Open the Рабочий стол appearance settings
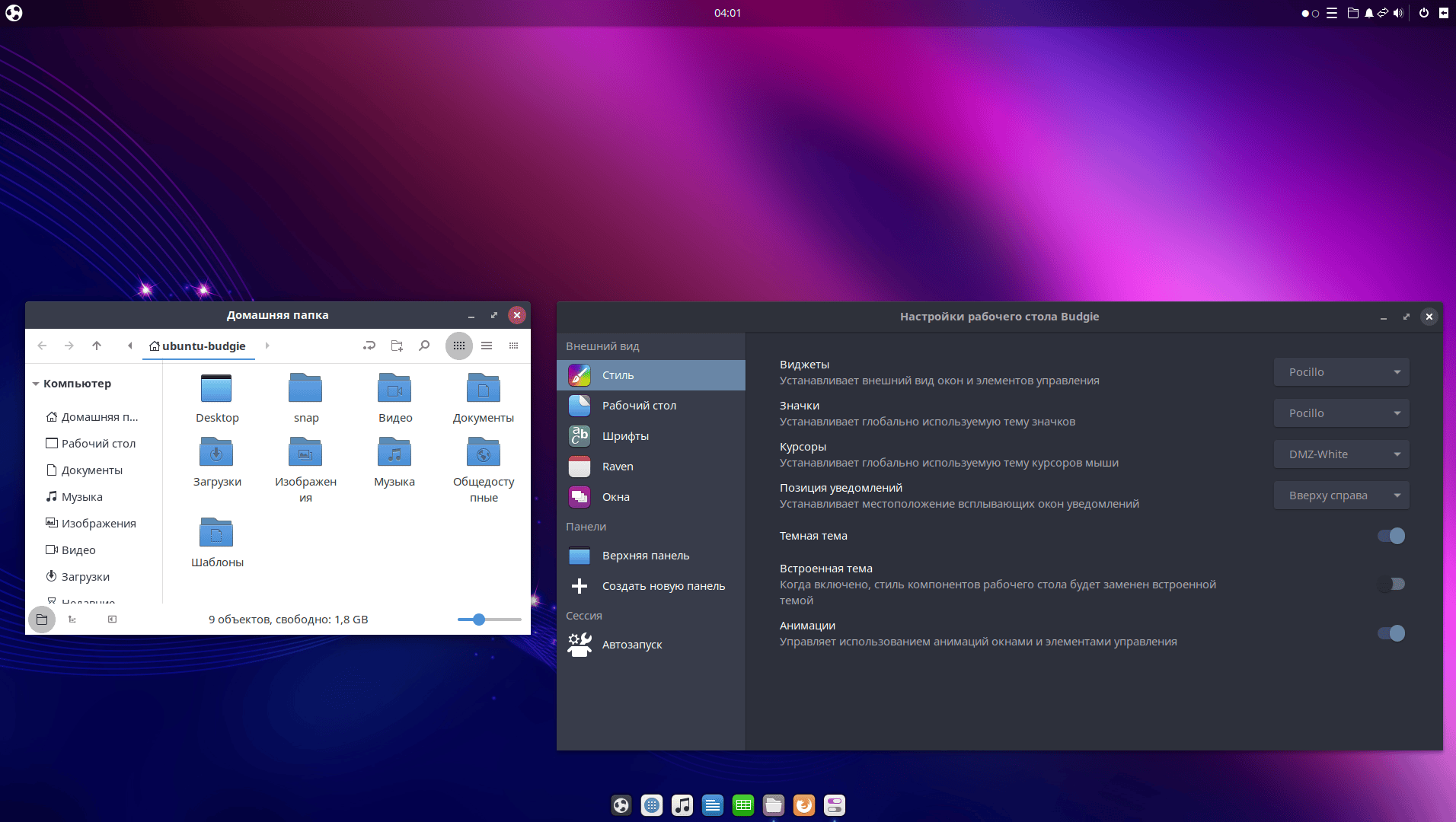The height and width of the screenshot is (822, 1456). 638,405
